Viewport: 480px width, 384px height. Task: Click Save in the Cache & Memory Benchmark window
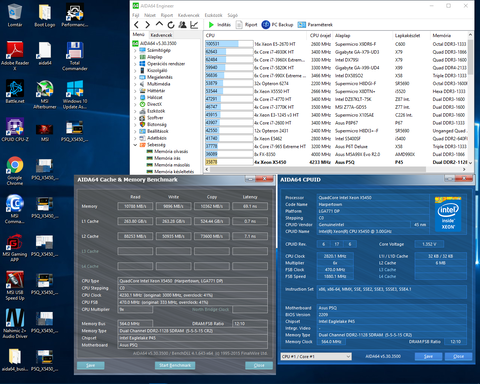(91, 365)
